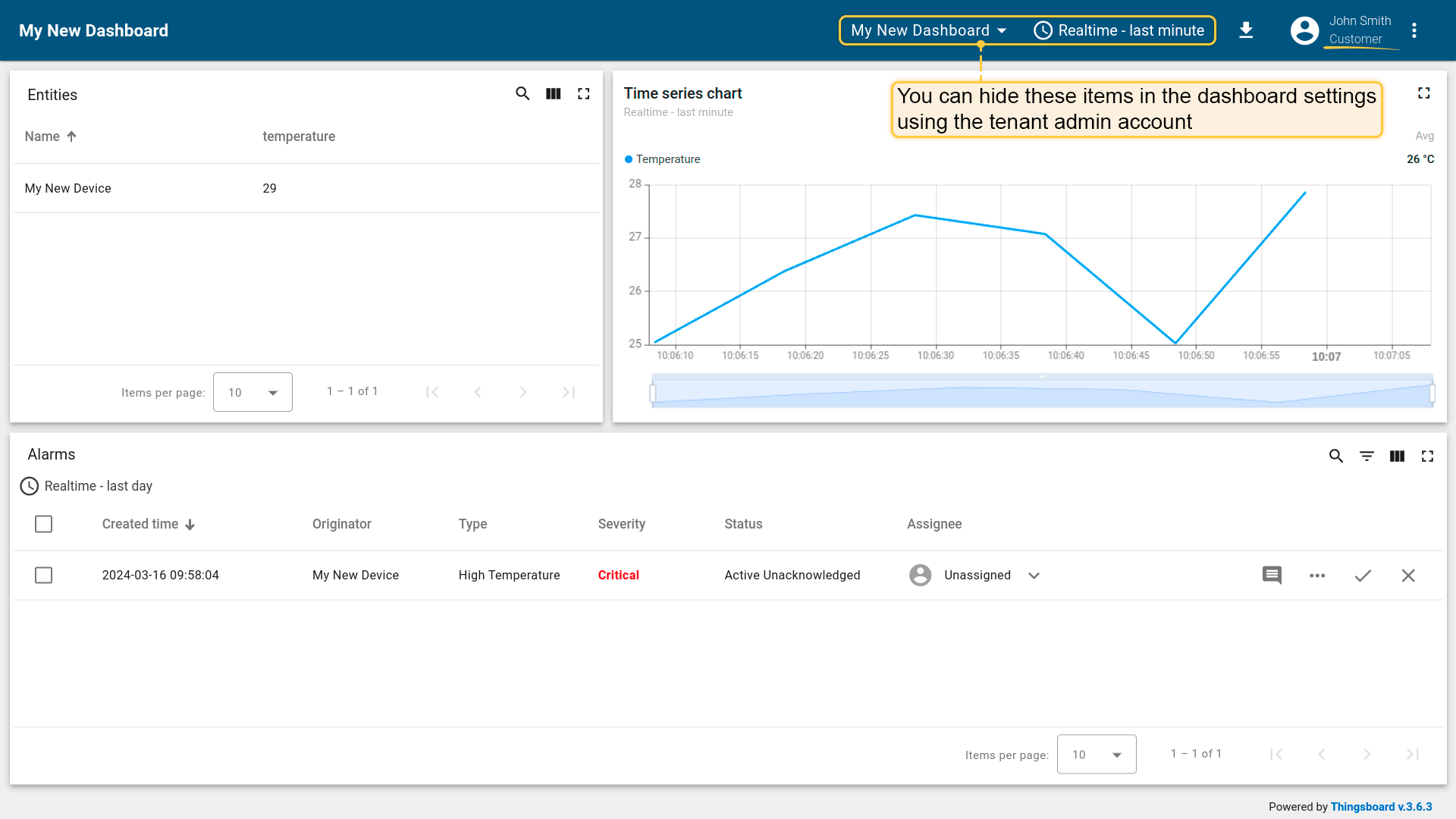Follow the Thingsboard v.3.6.3 link
Screen dimensions: 1456x819
click(x=1381, y=807)
